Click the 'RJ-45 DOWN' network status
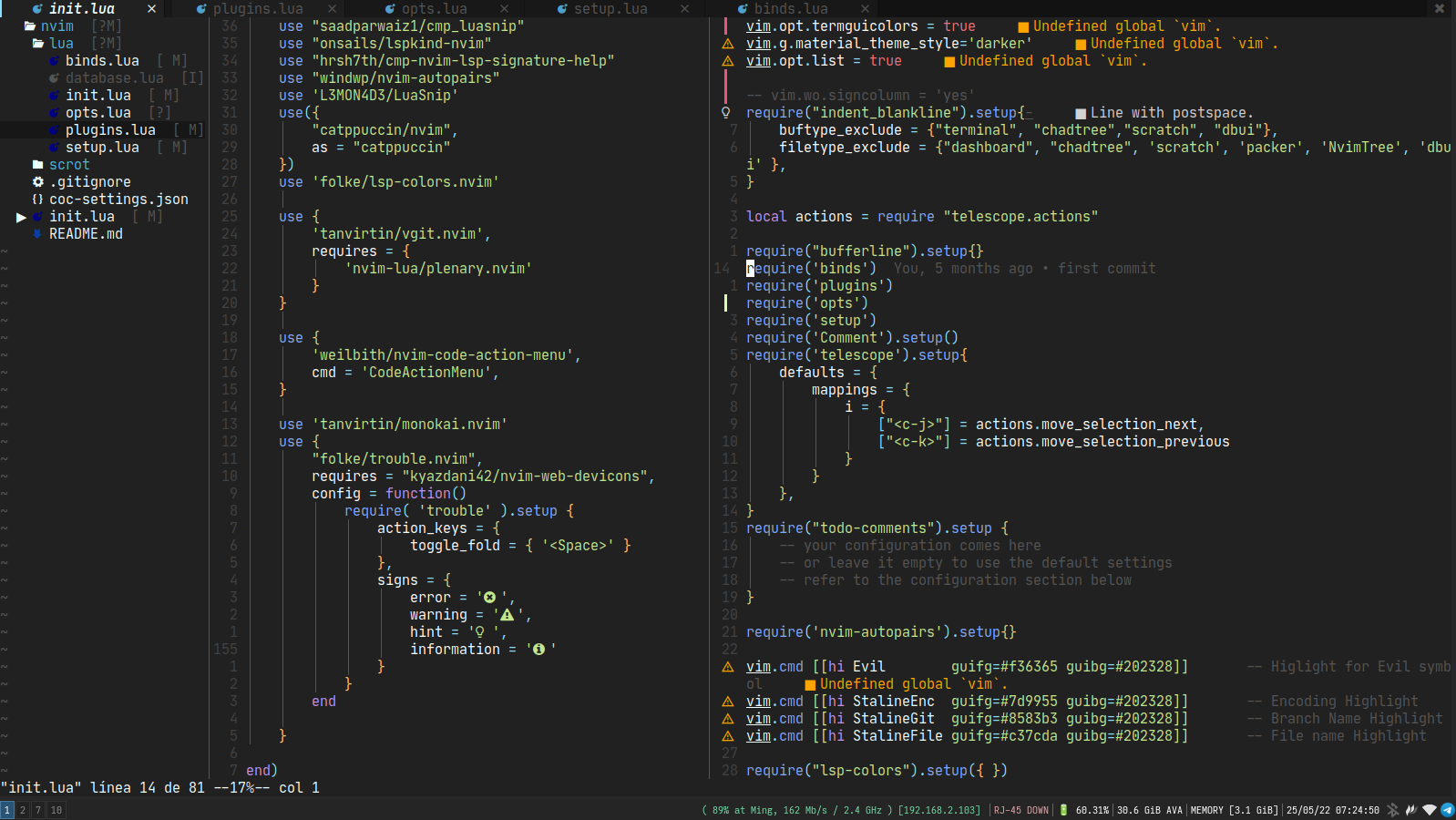Viewport: 1456px width, 820px height. (x=1020, y=810)
